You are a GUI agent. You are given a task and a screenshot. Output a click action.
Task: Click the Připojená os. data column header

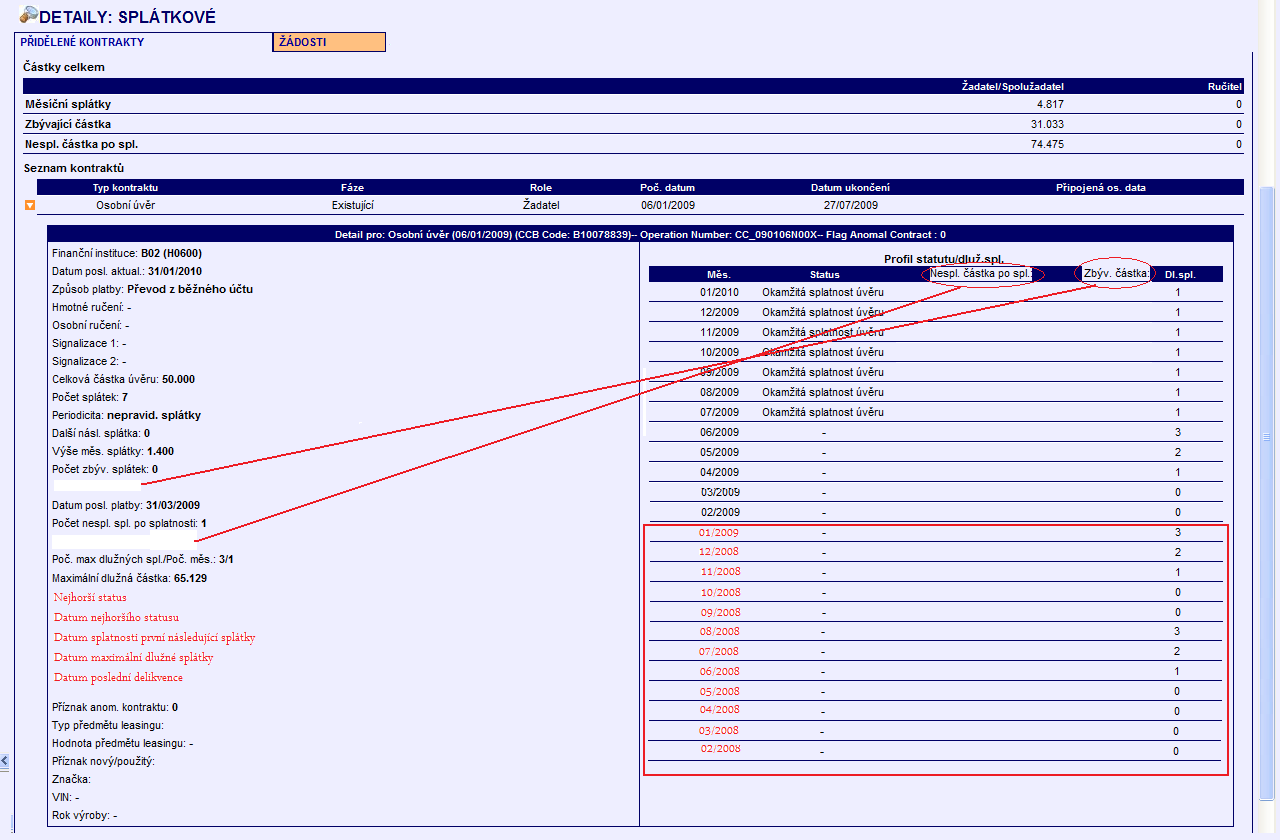1101,187
